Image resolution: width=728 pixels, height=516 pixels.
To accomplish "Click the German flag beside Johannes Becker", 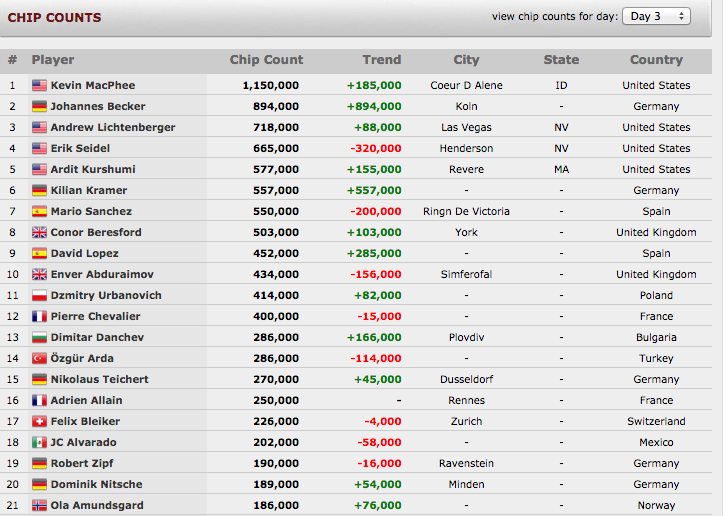I will click(x=39, y=106).
